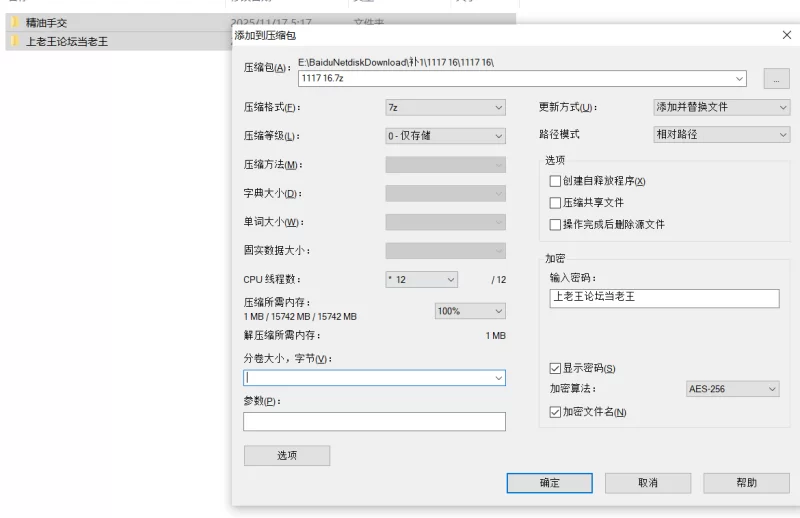Open the 压缩格式 7z dropdown
Image resolution: width=800 pixels, height=518 pixels.
pyautogui.click(x=445, y=108)
